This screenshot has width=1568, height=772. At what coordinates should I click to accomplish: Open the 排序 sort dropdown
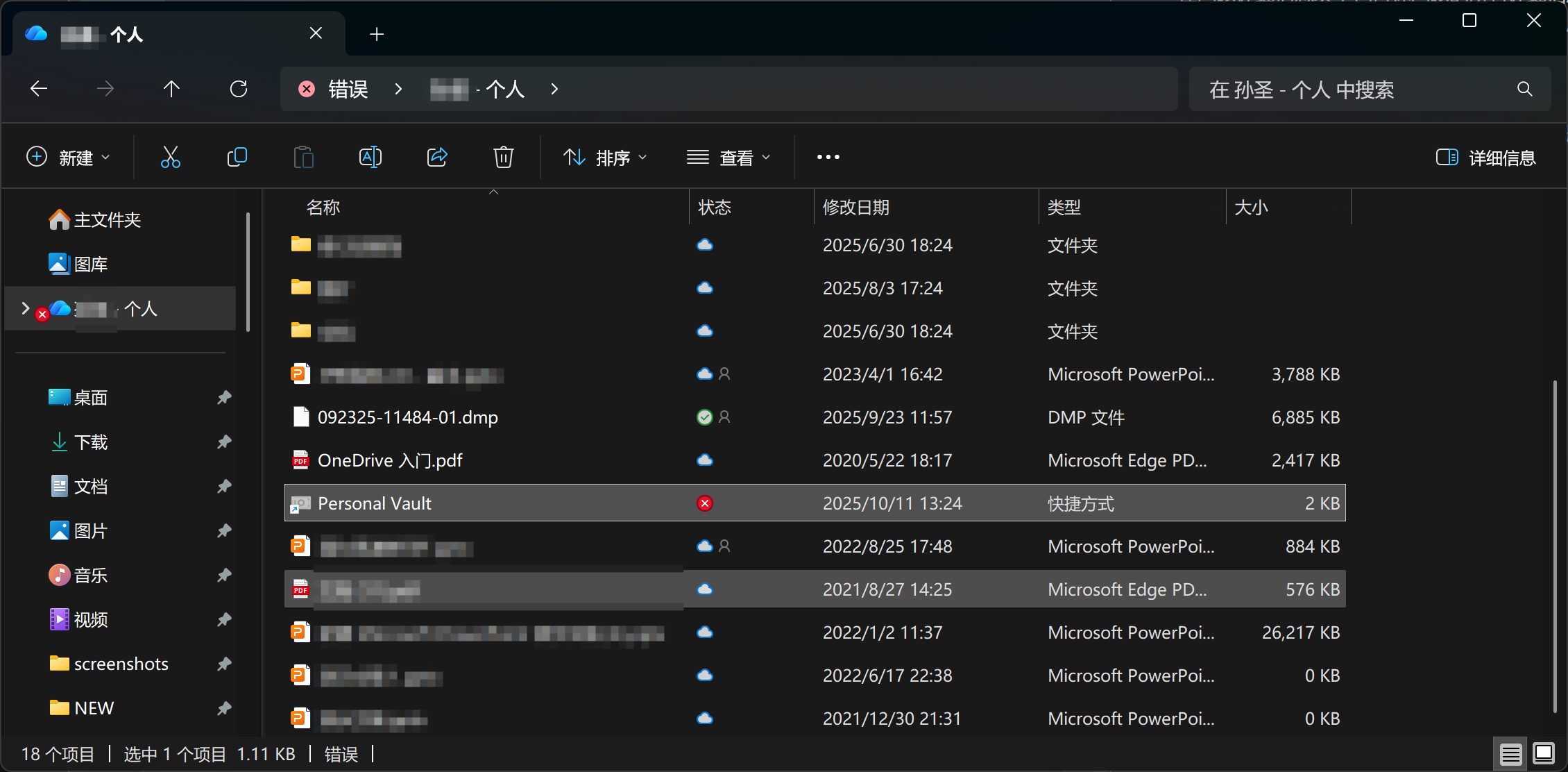(605, 158)
